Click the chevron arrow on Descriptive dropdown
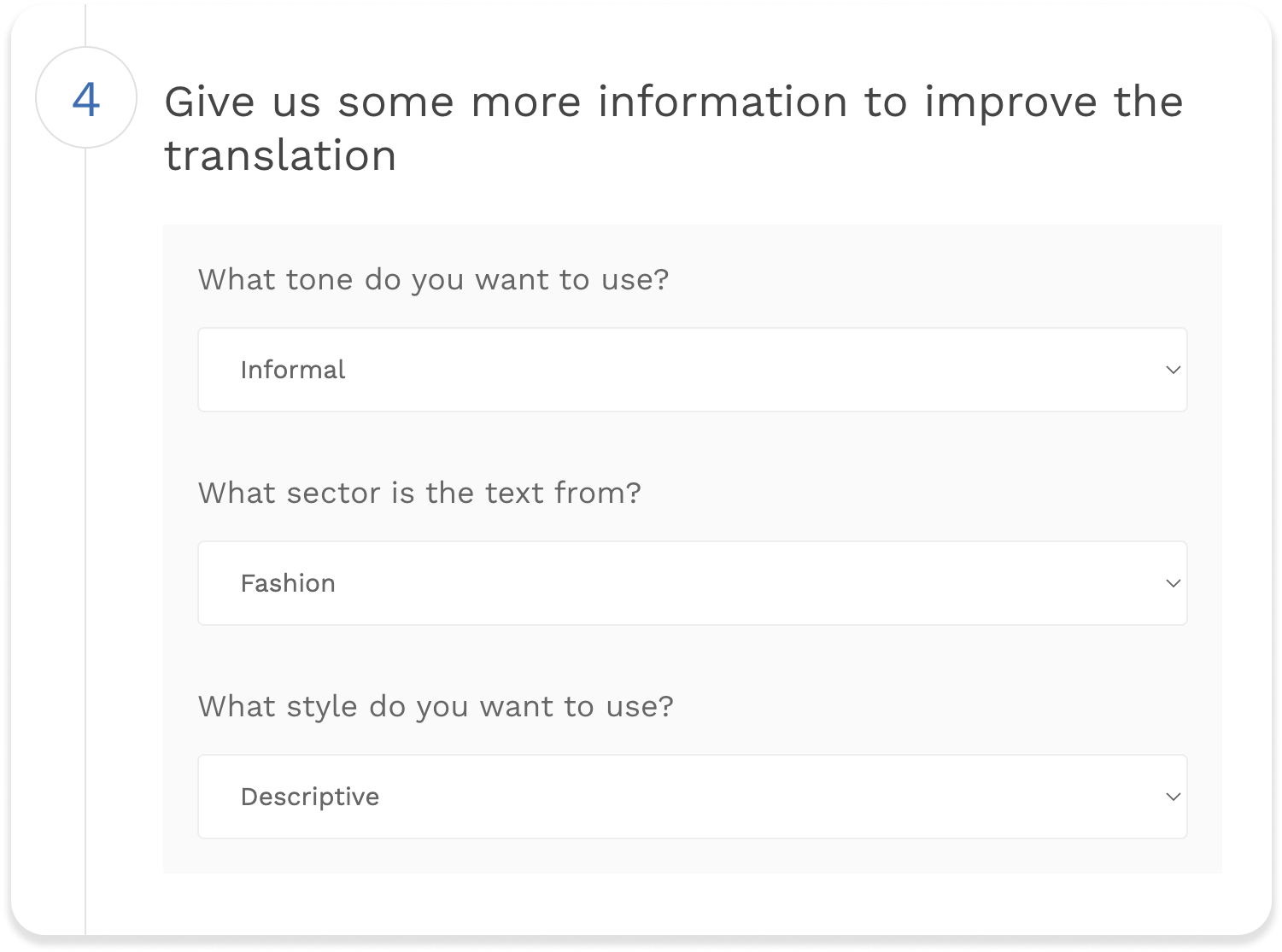This screenshot has width=1282, height=952. [x=1173, y=797]
